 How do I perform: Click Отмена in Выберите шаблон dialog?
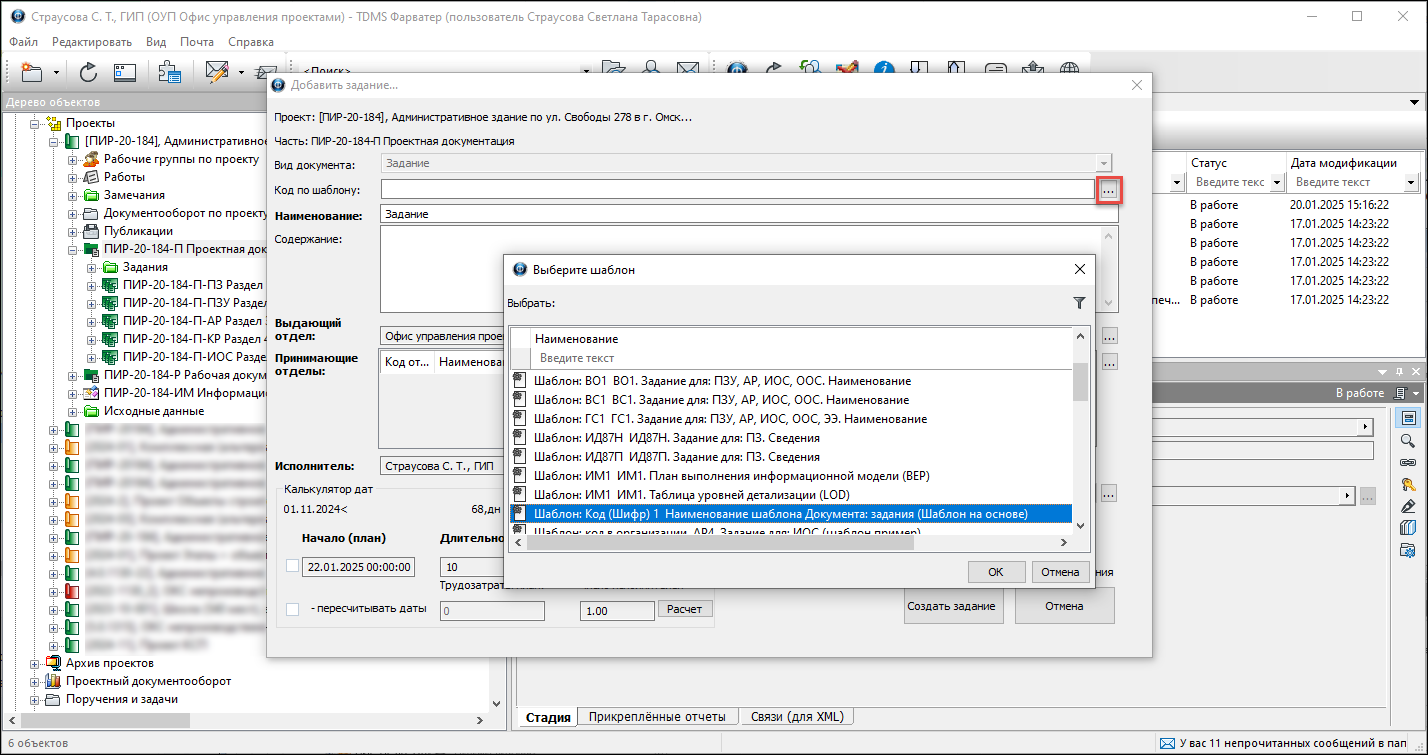pyautogui.click(x=1060, y=572)
